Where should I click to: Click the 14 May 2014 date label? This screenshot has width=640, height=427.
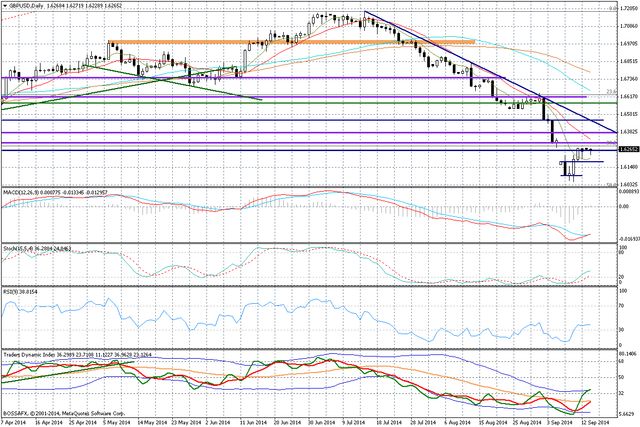151,422
